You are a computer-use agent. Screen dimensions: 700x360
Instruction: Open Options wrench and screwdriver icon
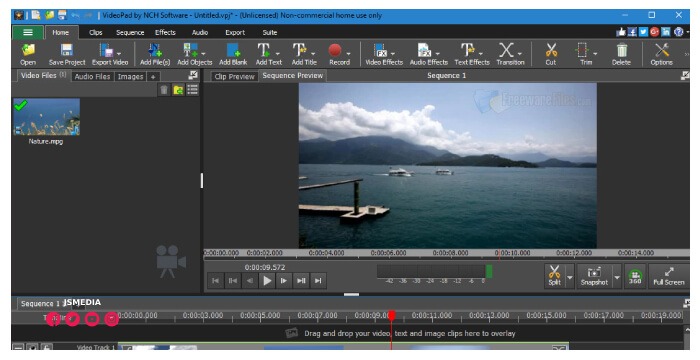pyautogui.click(x=662, y=50)
